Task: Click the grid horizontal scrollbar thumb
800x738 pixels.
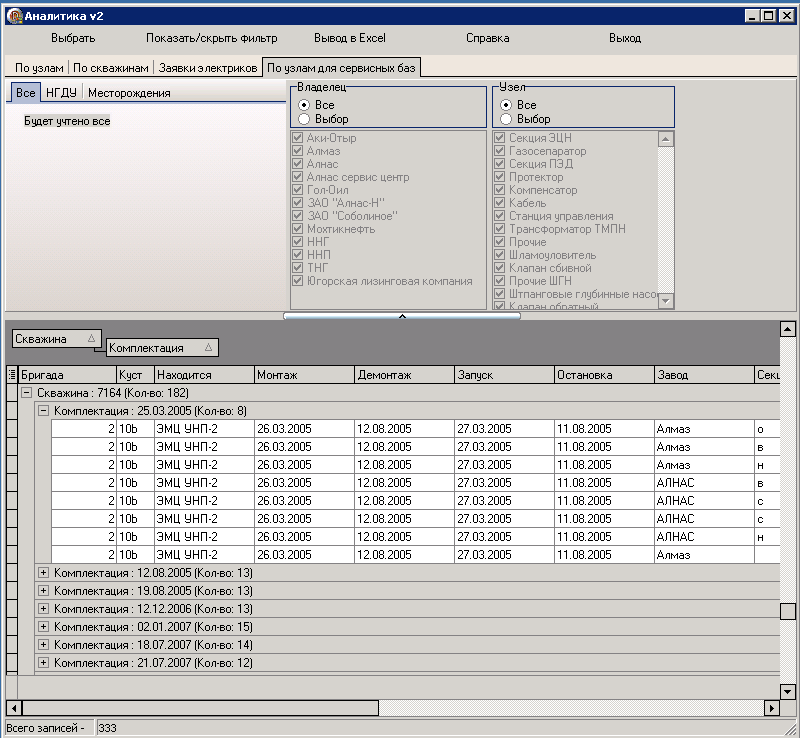Action: click(201, 708)
